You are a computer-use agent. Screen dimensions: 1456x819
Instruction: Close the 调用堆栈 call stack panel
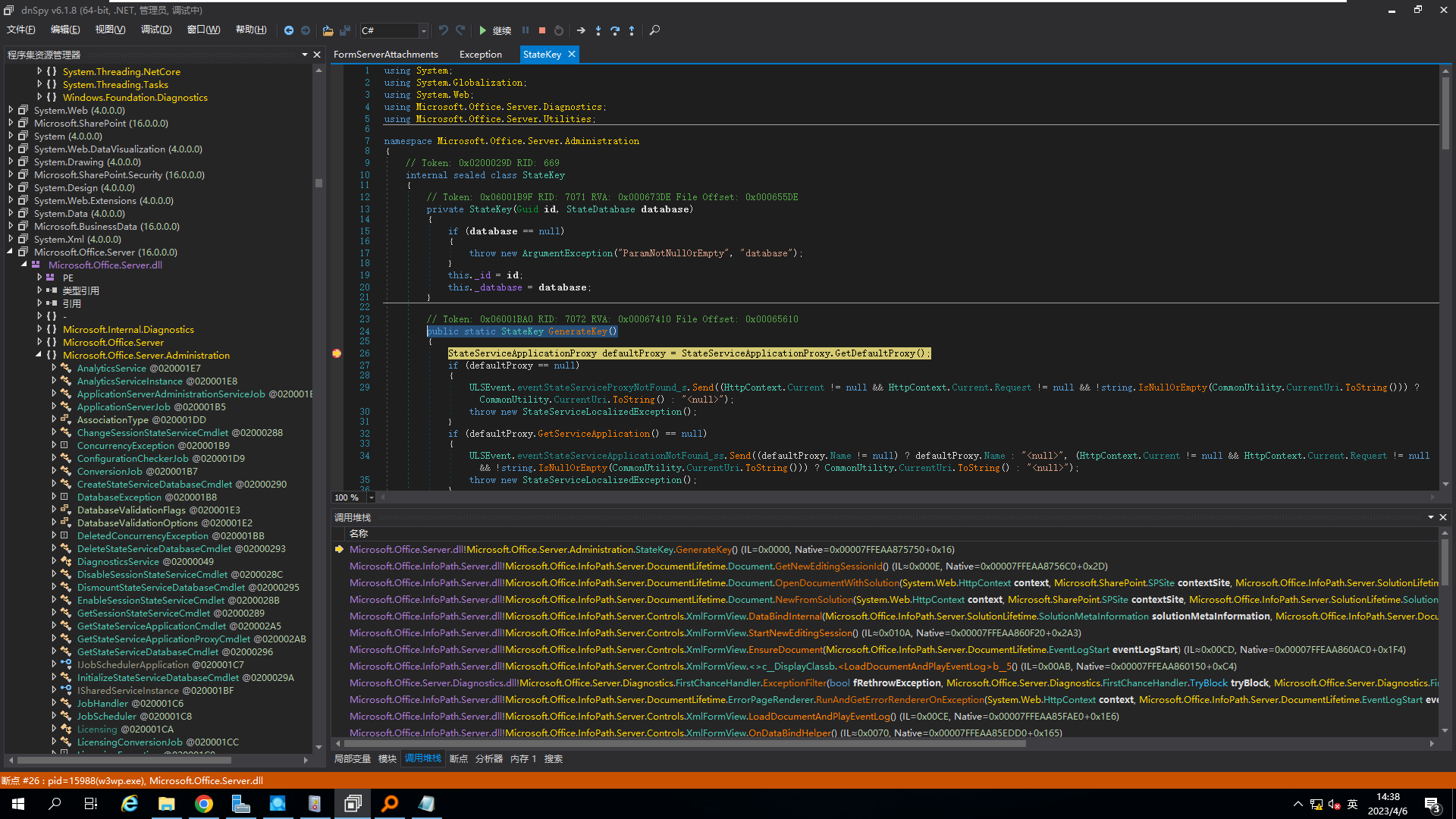pos(1443,517)
